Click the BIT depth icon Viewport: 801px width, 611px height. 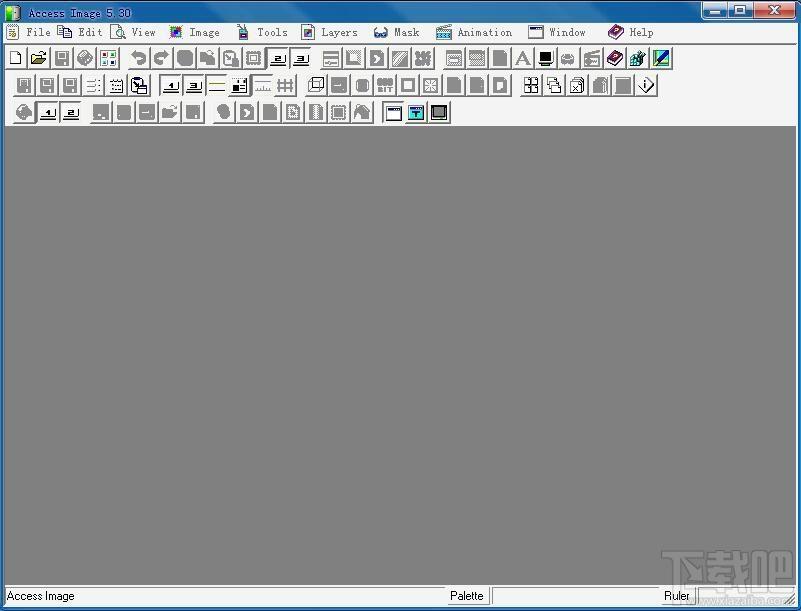click(x=385, y=85)
